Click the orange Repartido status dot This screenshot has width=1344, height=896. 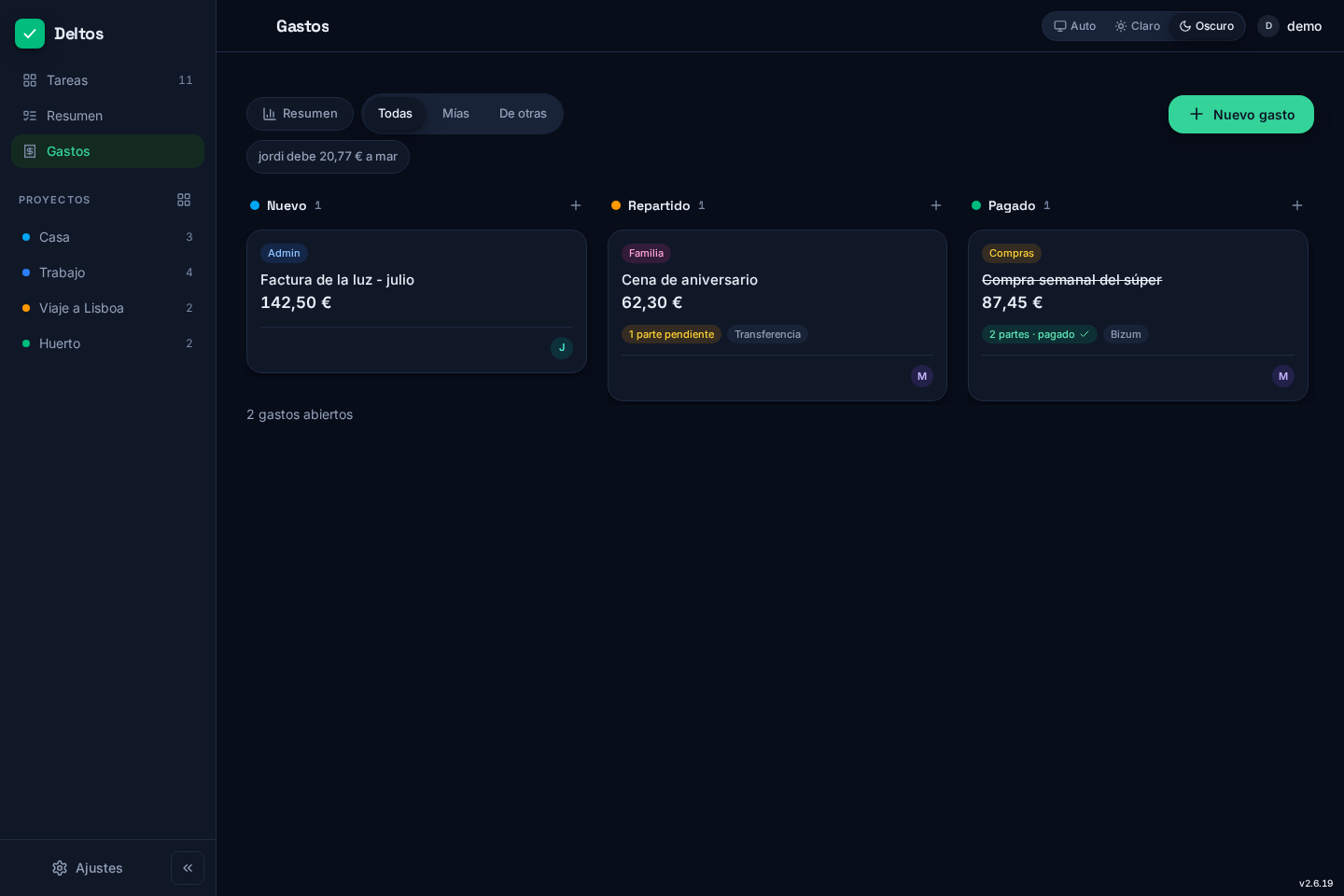(616, 205)
